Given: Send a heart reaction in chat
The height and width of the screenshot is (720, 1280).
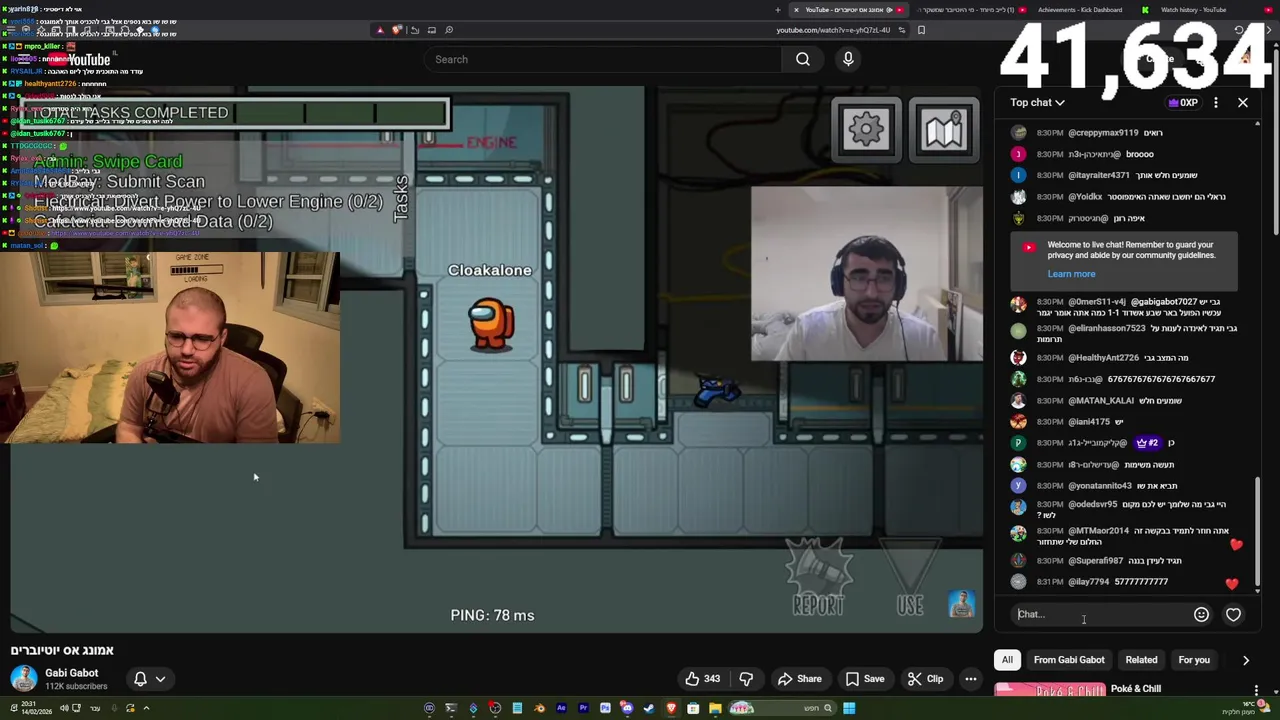Looking at the screenshot, I should (1233, 615).
